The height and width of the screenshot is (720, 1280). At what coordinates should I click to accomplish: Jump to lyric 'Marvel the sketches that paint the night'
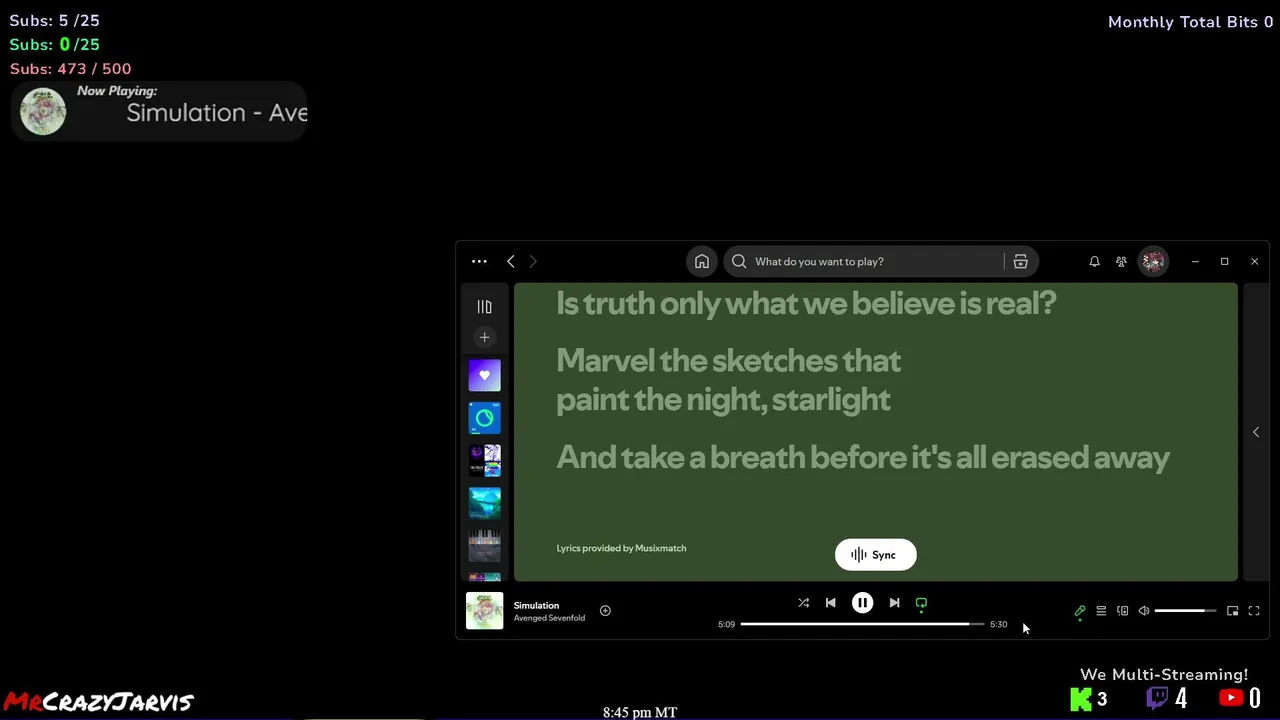pos(729,380)
